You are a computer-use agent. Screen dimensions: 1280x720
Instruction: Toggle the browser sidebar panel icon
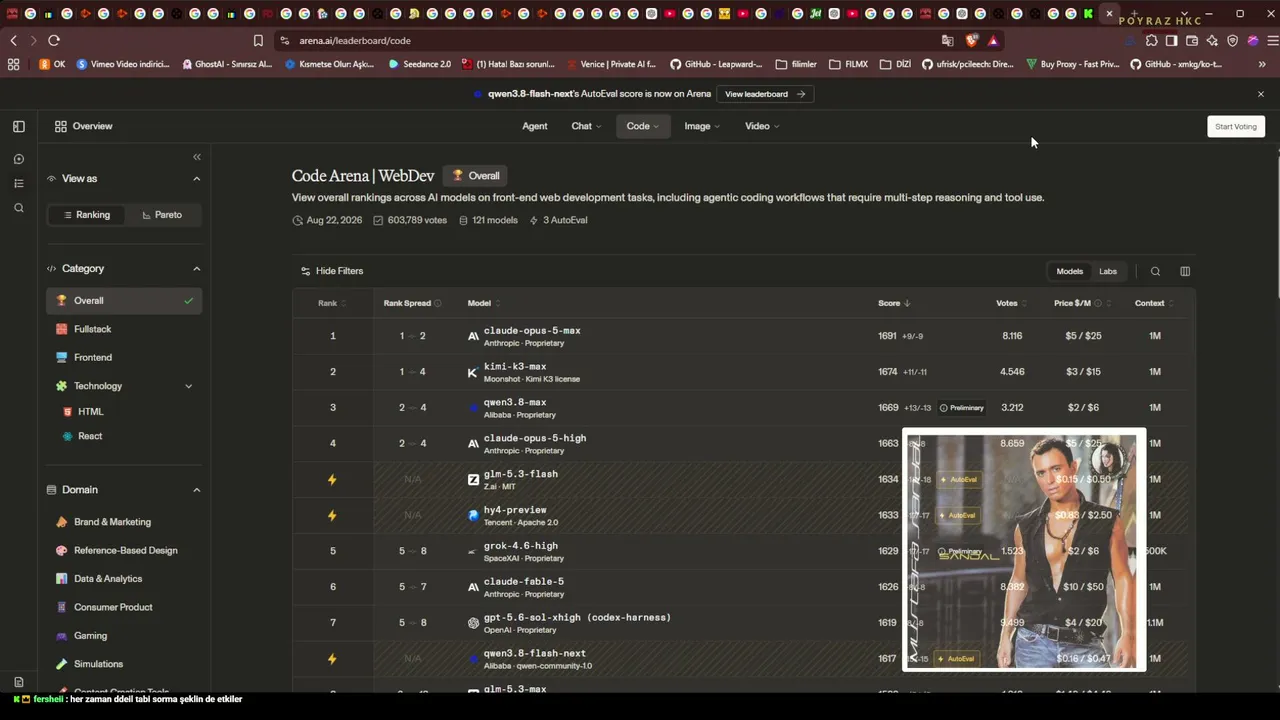click(1172, 41)
